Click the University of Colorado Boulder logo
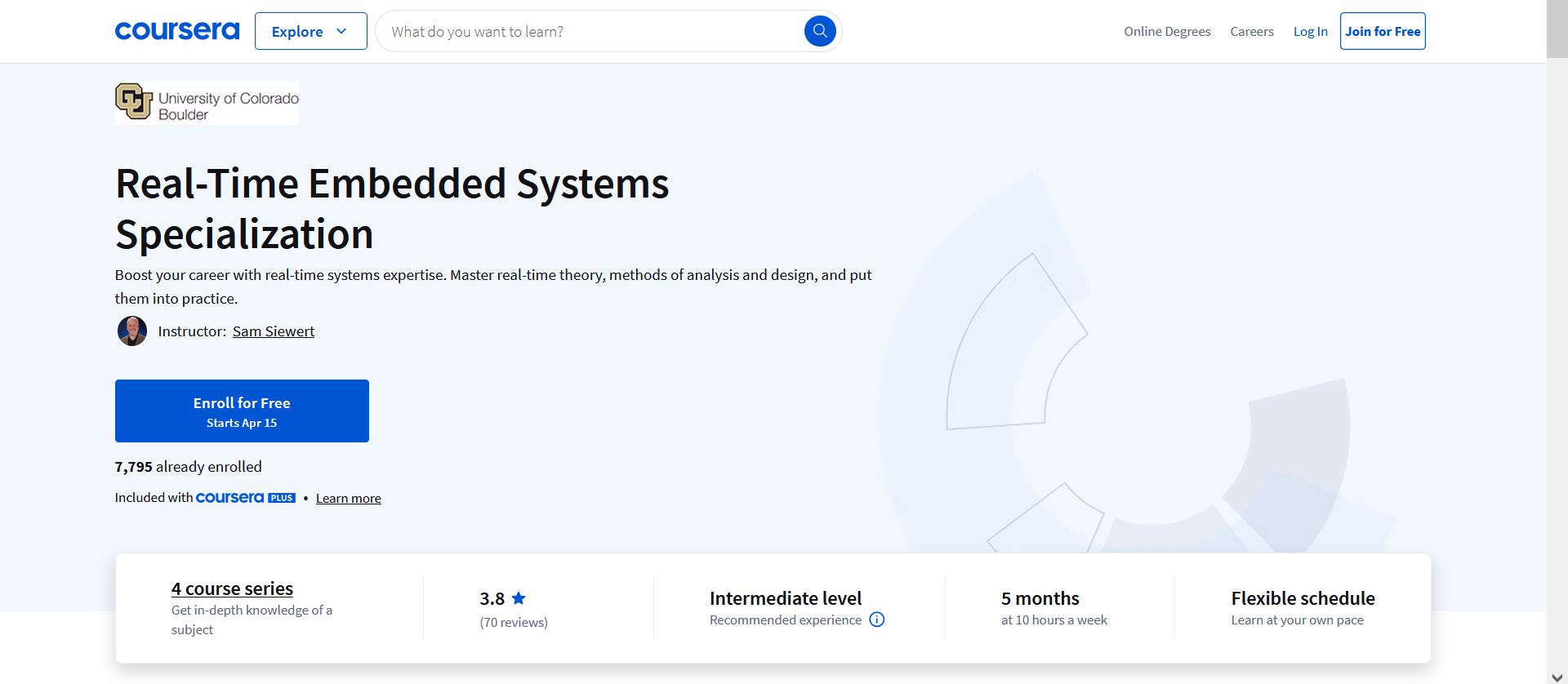Viewport: 1568px width, 684px height. point(207,103)
